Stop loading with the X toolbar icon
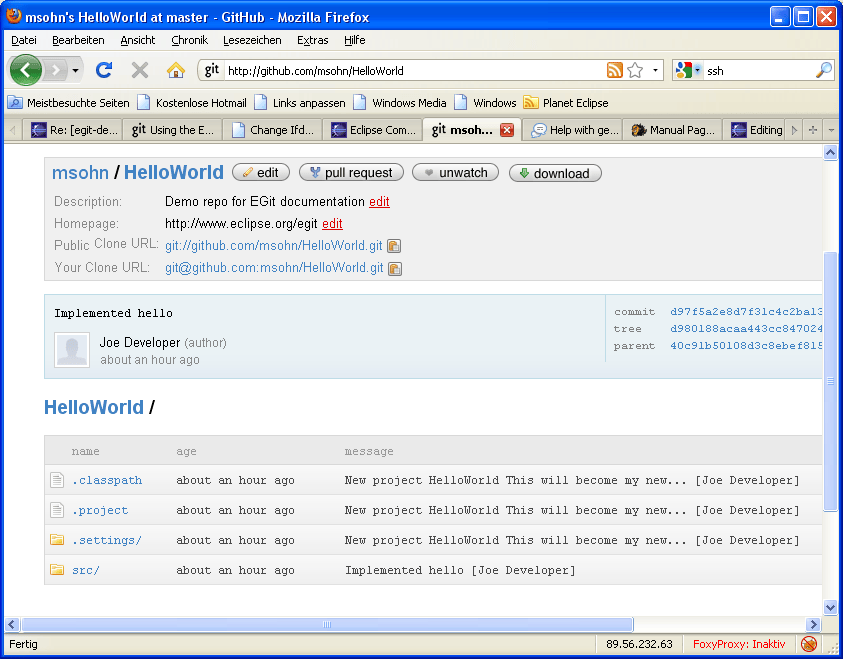Image resolution: width=843 pixels, height=659 pixels. point(140,70)
